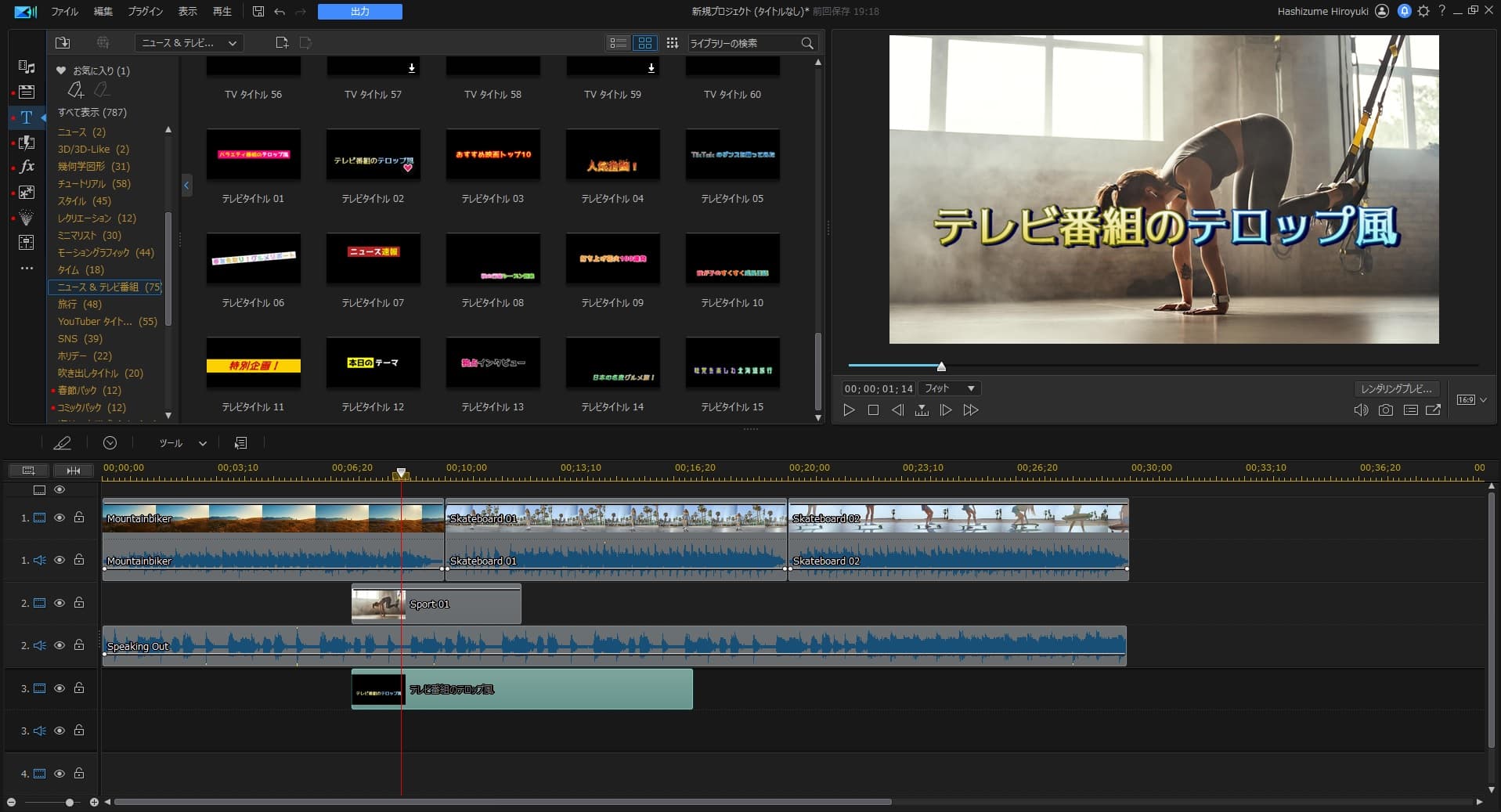Screen dimensions: 1501x812
Task: Open the ニュース & テレビ category dropdown
Action: (189, 43)
